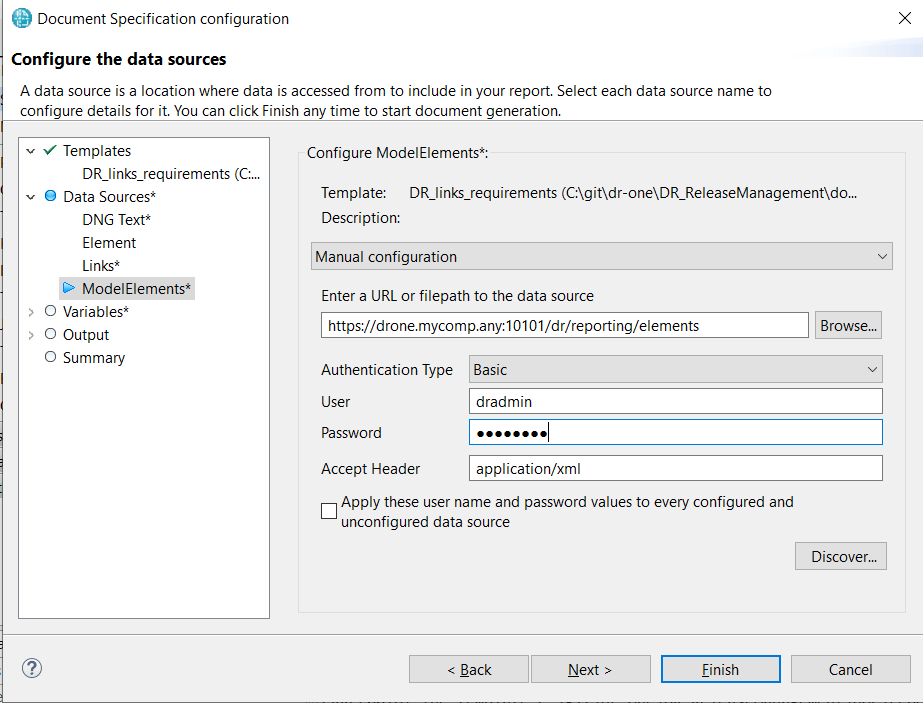Select the Links data source
The image size is (923, 703).
tap(101, 266)
